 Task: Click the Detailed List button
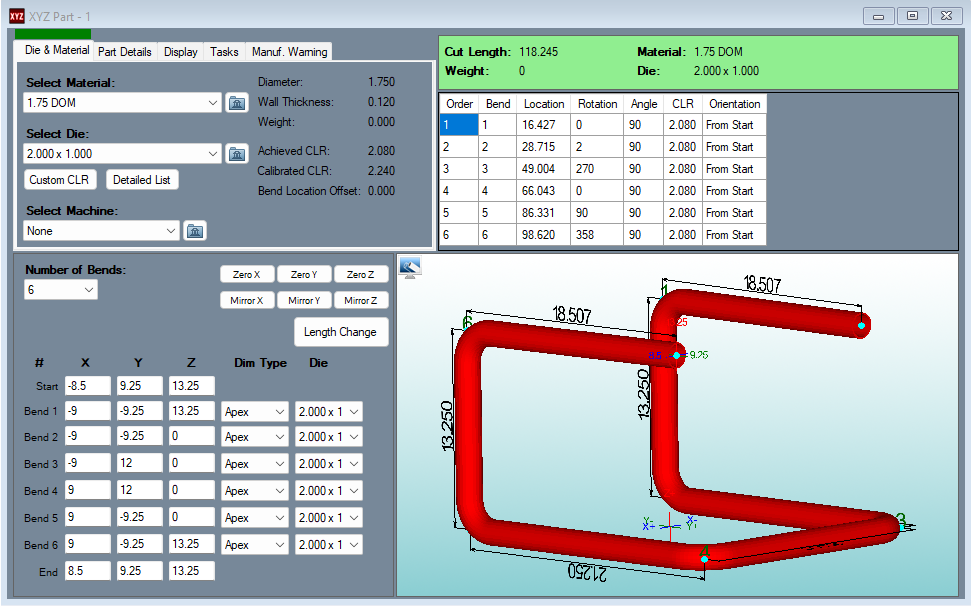(141, 180)
